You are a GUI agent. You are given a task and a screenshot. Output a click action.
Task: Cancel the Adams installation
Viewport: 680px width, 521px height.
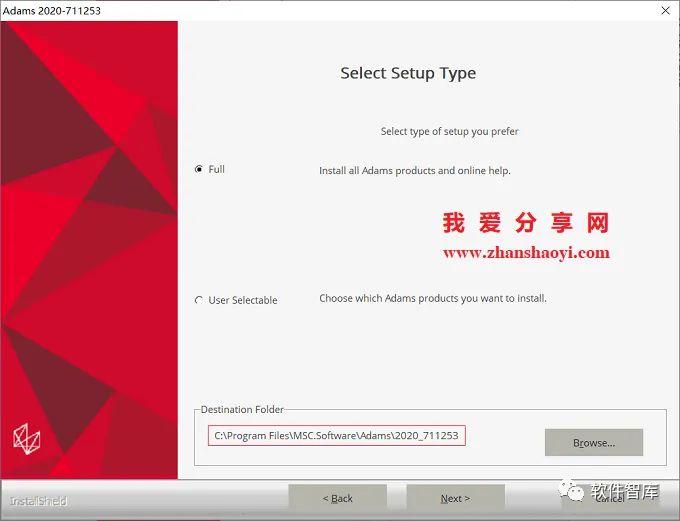pyautogui.click(x=610, y=499)
